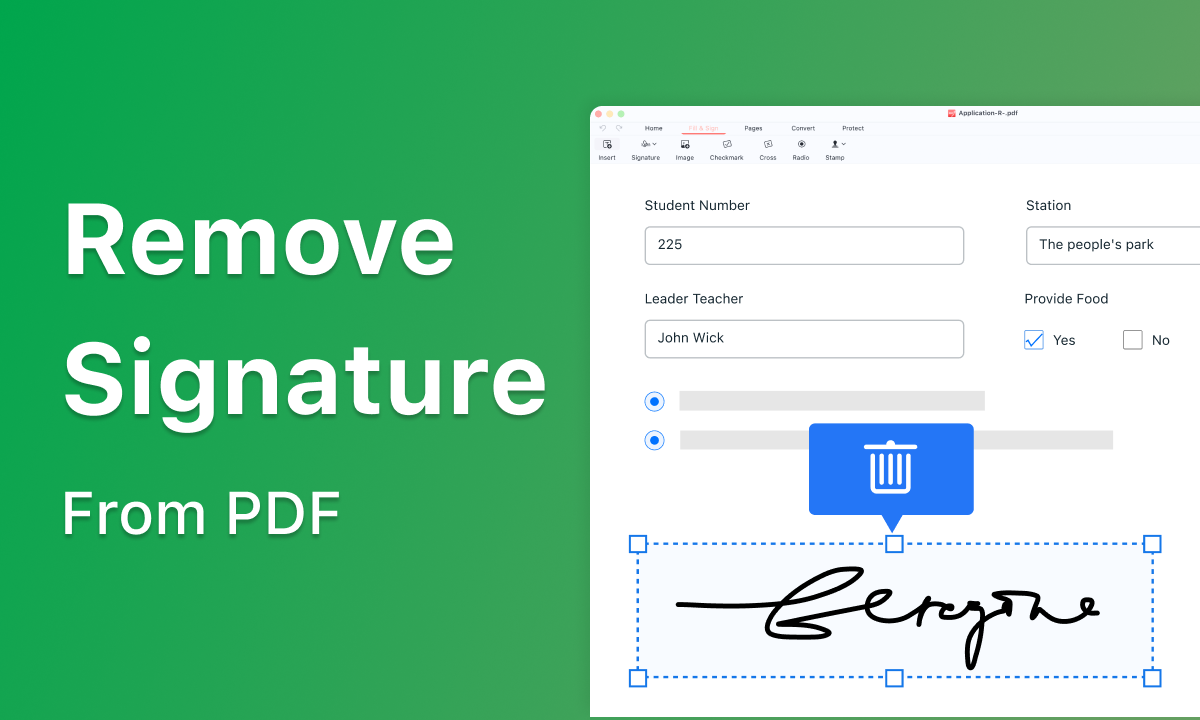
Task: Uncheck the Yes checkbox under Provide Food
Action: tap(1033, 340)
